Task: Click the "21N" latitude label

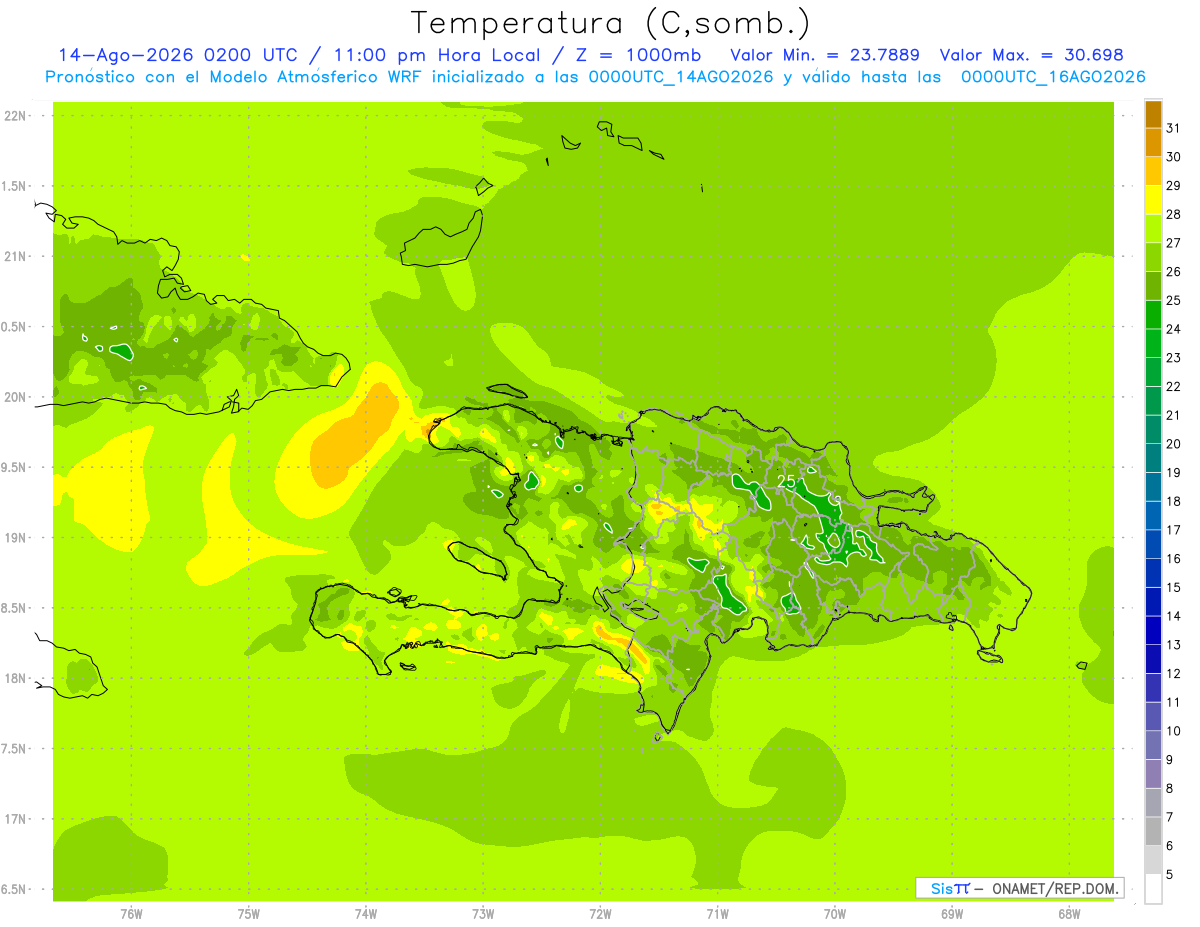Action: coord(14,257)
